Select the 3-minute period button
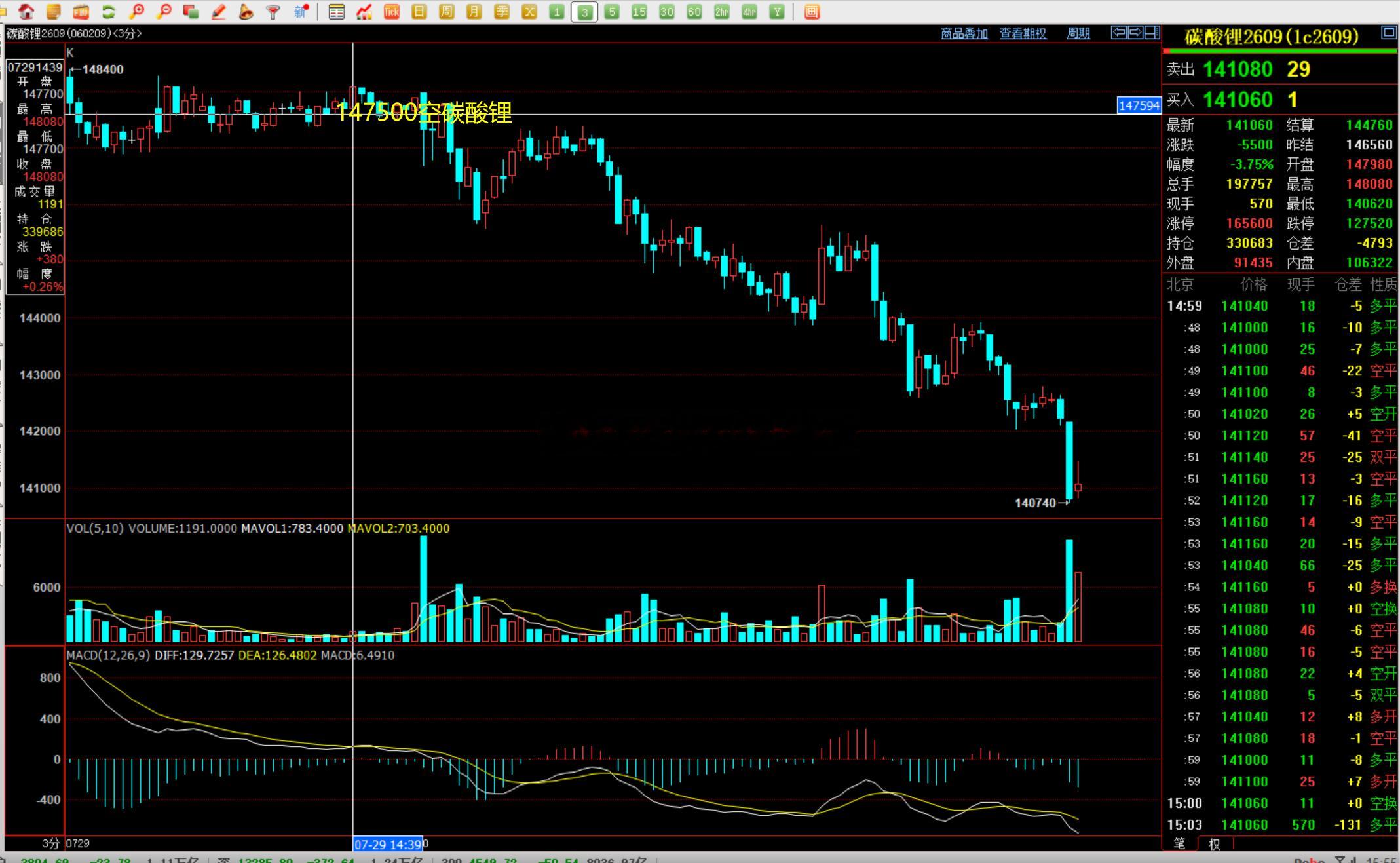Image resolution: width=1400 pixels, height=863 pixels. pos(584,12)
